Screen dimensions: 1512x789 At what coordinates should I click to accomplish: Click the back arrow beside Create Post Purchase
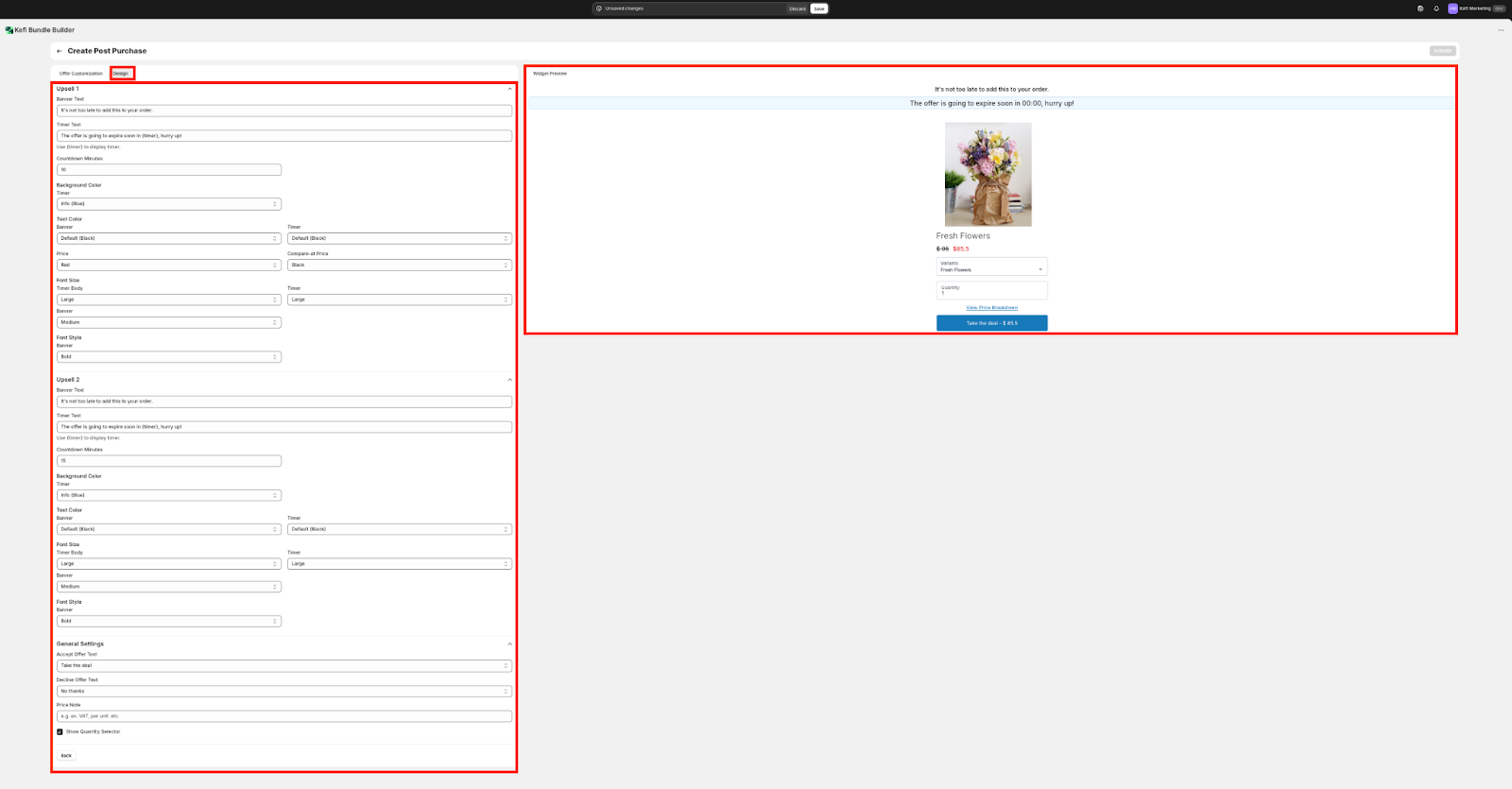pyautogui.click(x=60, y=51)
